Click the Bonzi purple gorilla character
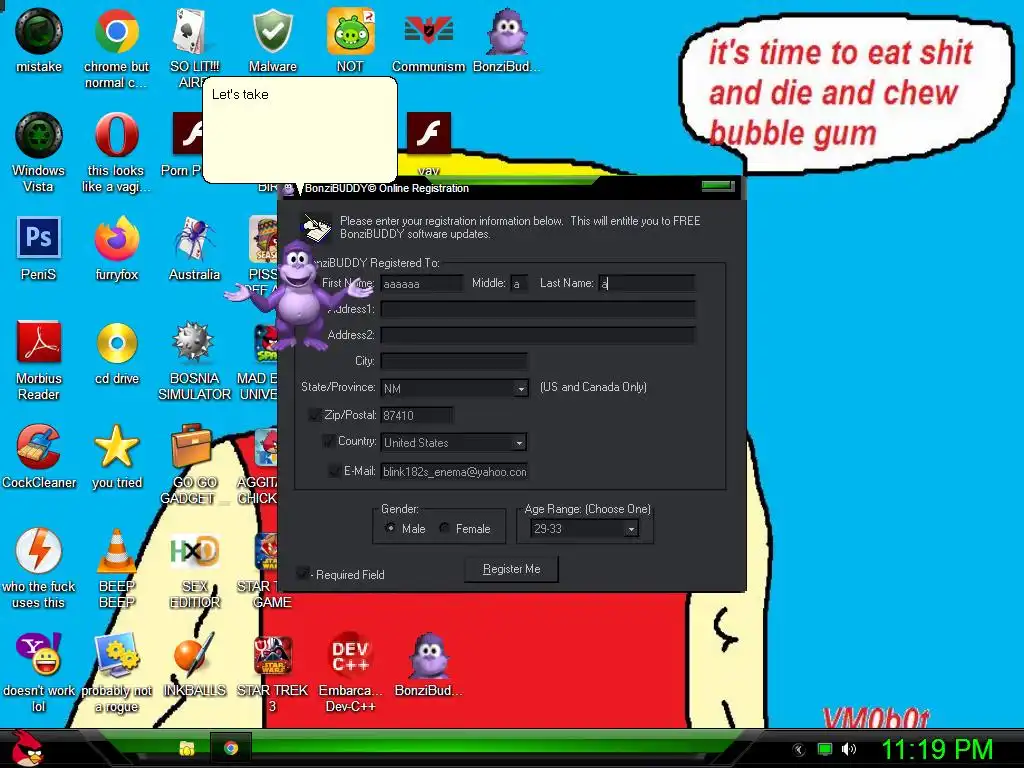 tap(298, 295)
